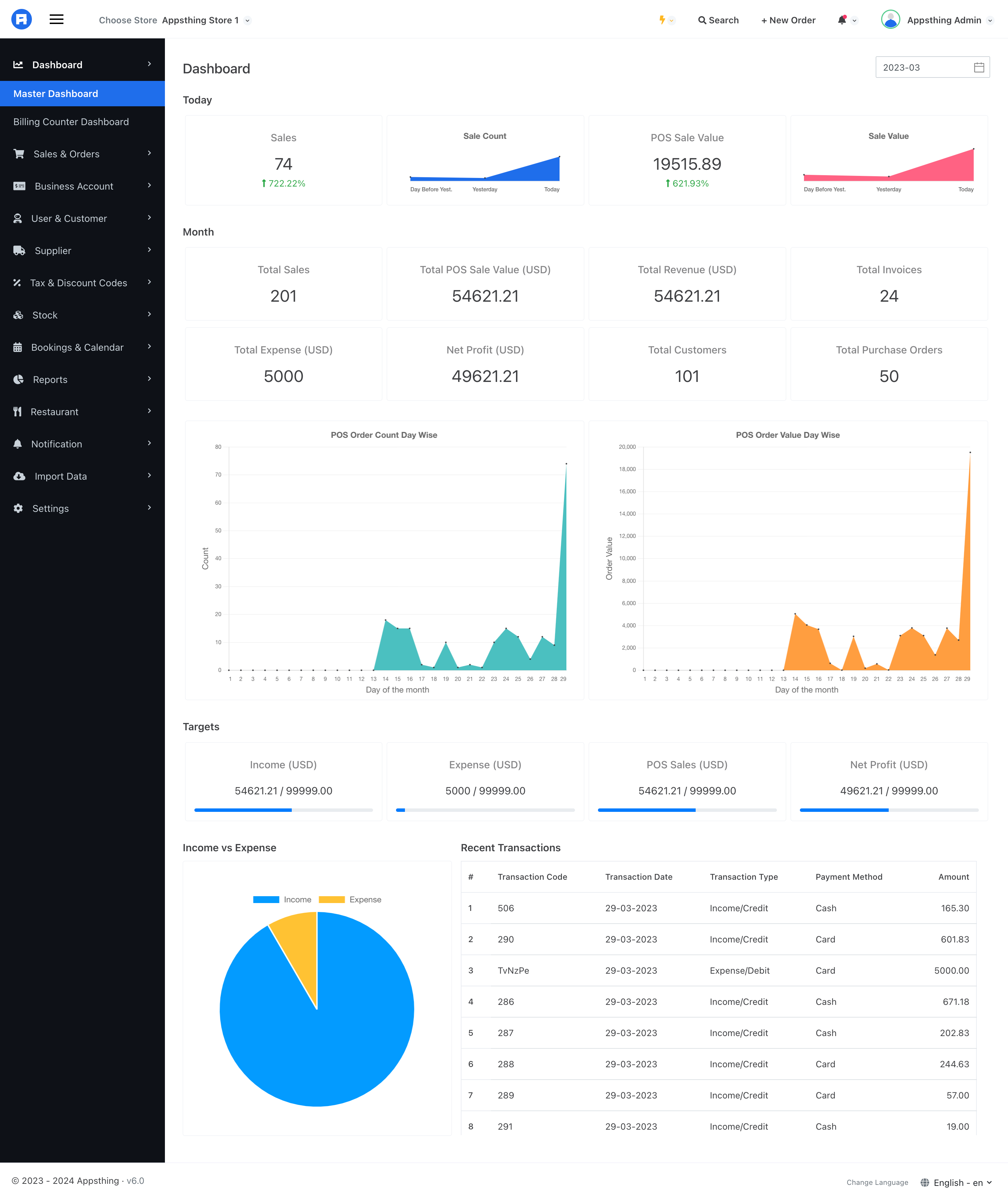
Task: Open the notification bell dropdown arrow
Action: click(854, 21)
